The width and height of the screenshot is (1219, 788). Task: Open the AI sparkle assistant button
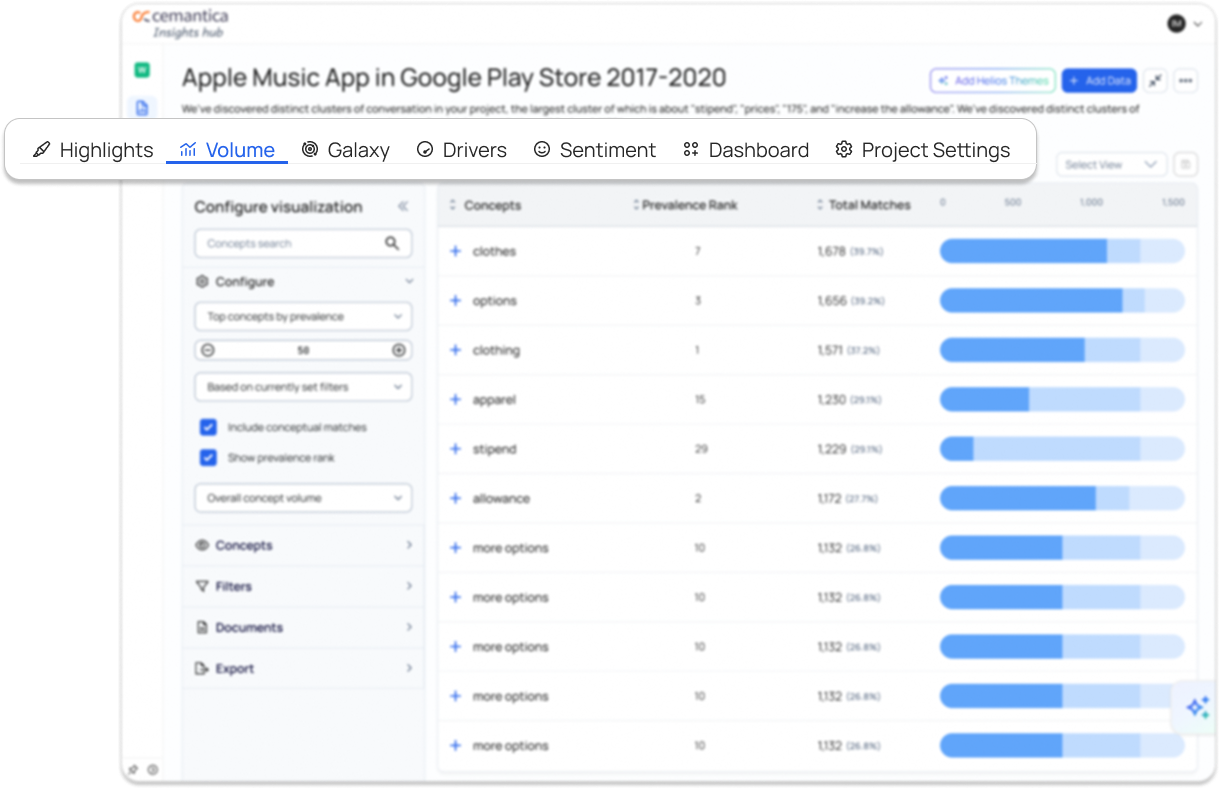point(1197,707)
